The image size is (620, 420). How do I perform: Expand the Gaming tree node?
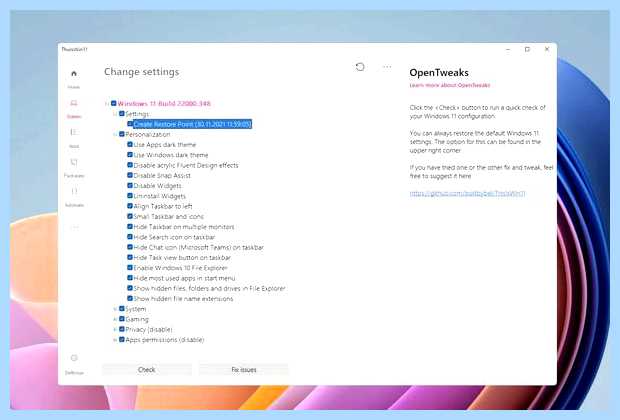[115, 319]
